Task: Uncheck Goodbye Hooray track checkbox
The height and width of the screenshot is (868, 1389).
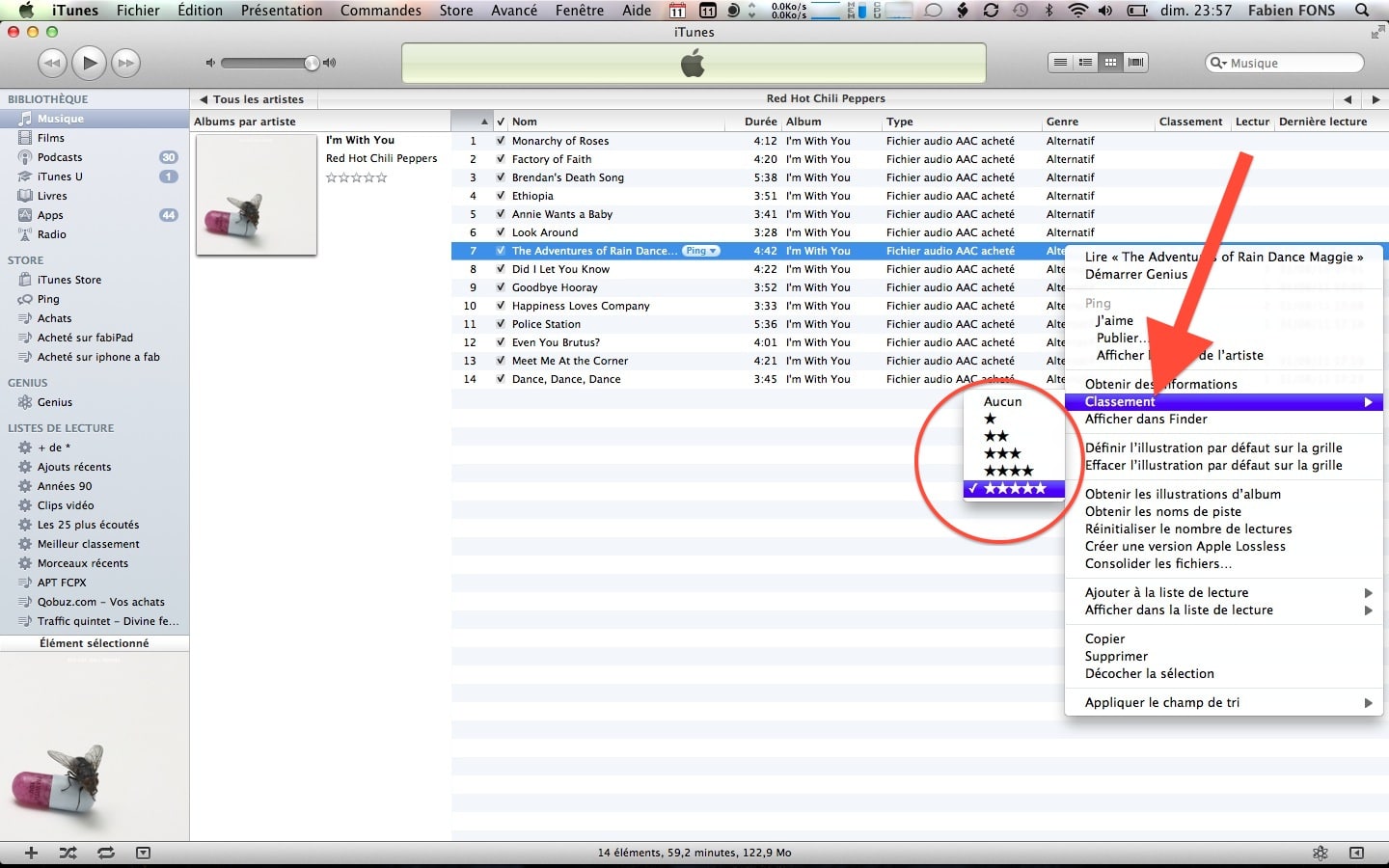Action: tap(501, 287)
